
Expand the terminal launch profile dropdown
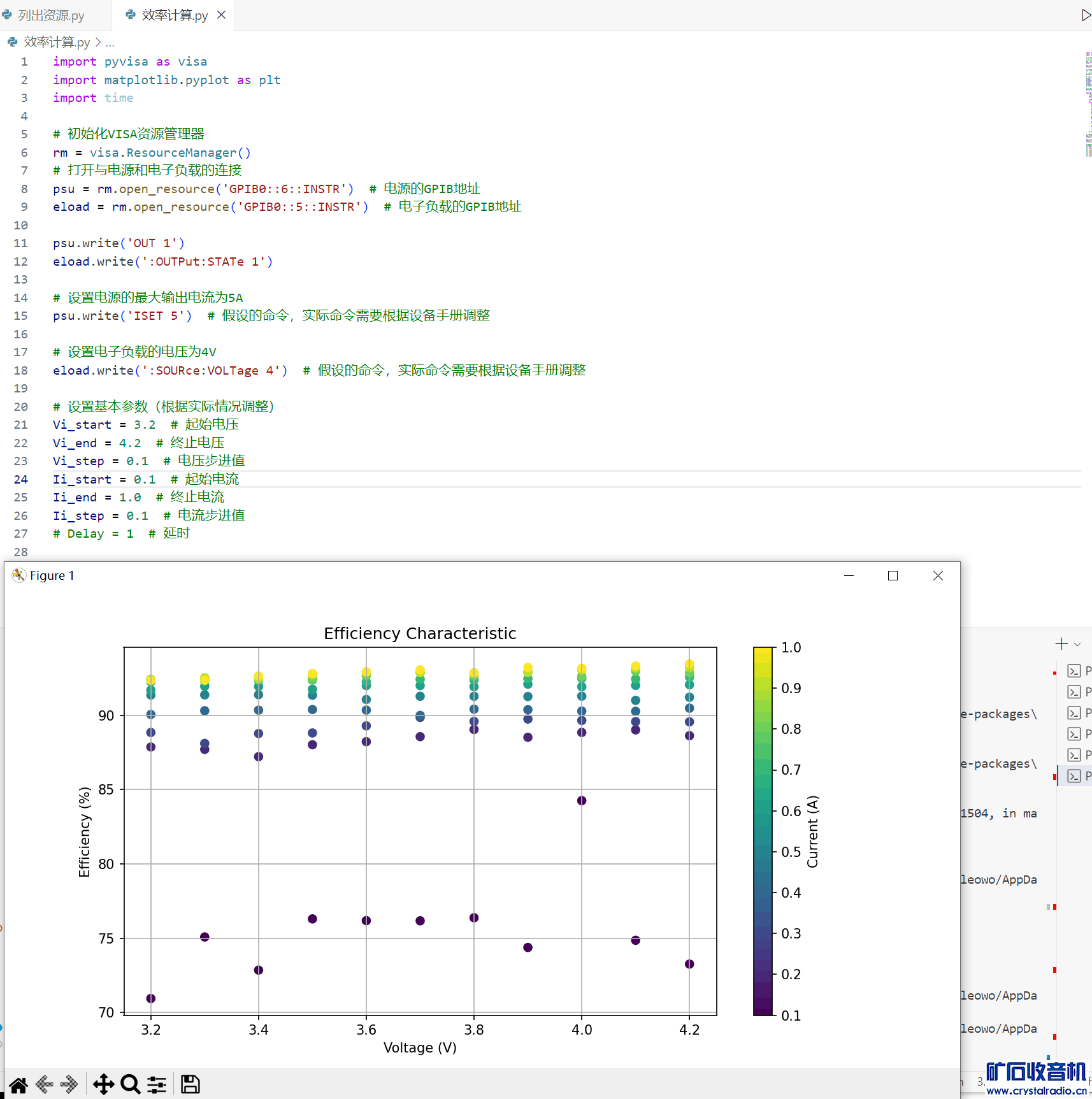pyautogui.click(x=1077, y=644)
